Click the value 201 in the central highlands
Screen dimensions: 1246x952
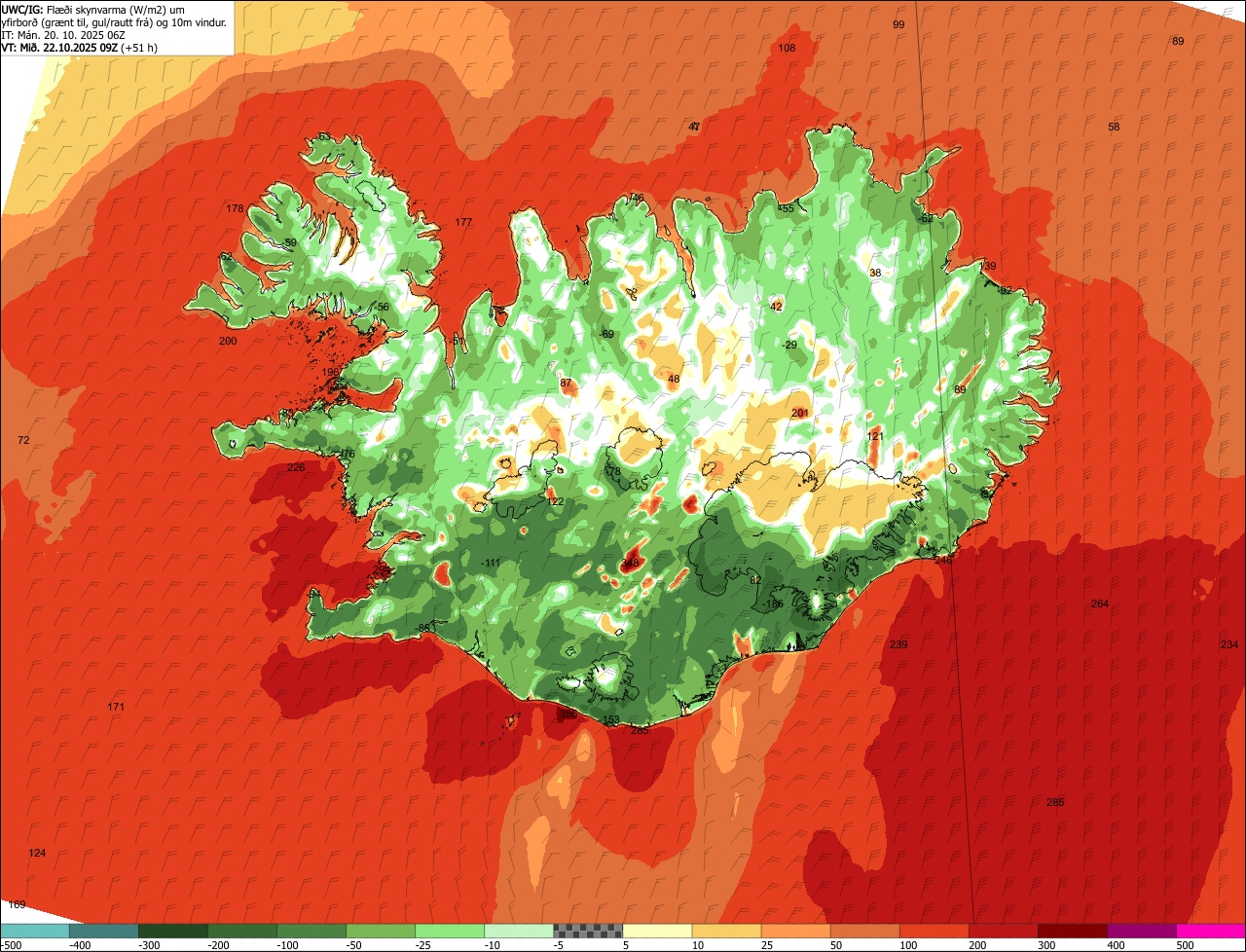pos(800,413)
